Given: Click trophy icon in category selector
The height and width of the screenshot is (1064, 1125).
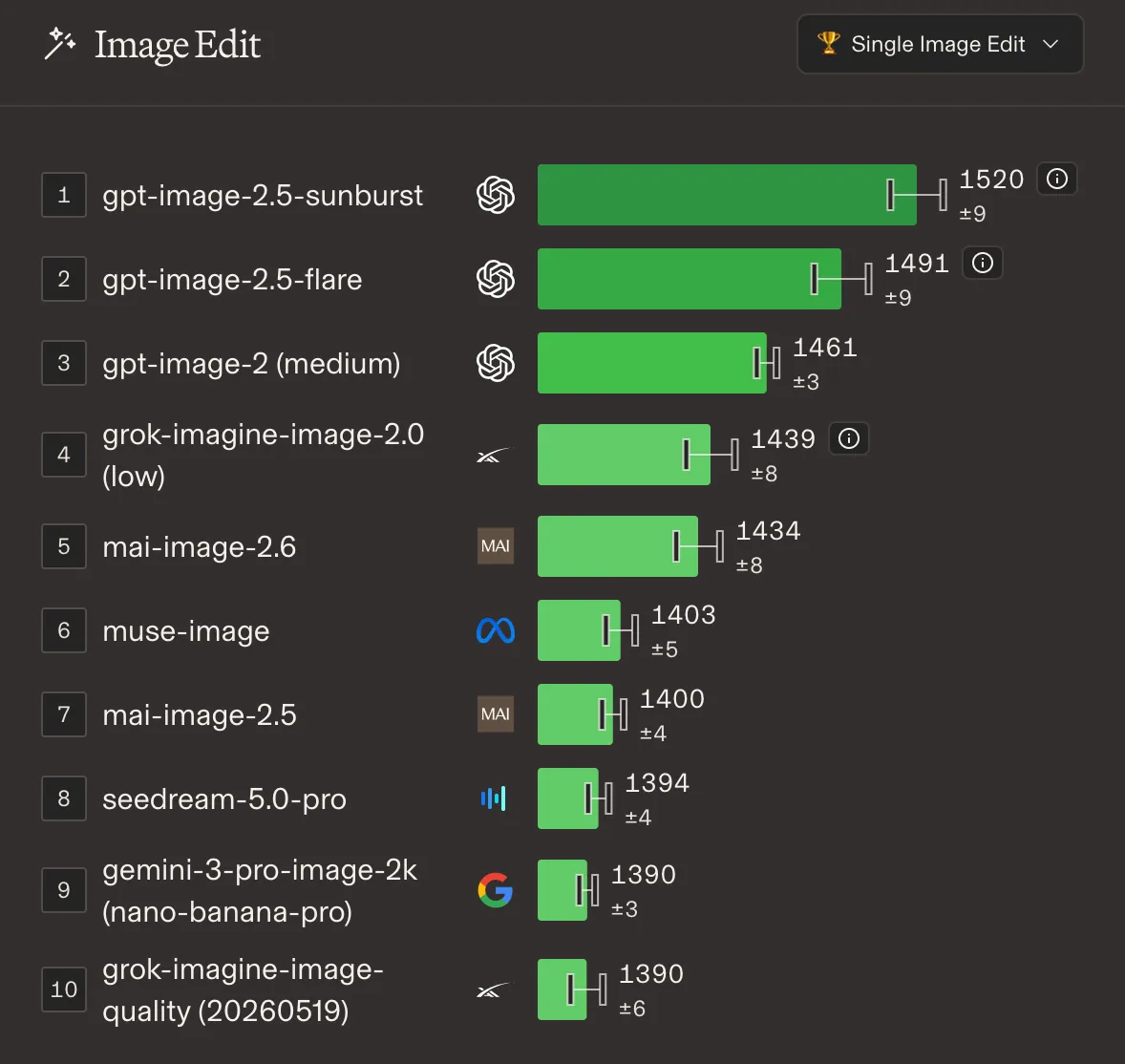Looking at the screenshot, I should tap(829, 43).
